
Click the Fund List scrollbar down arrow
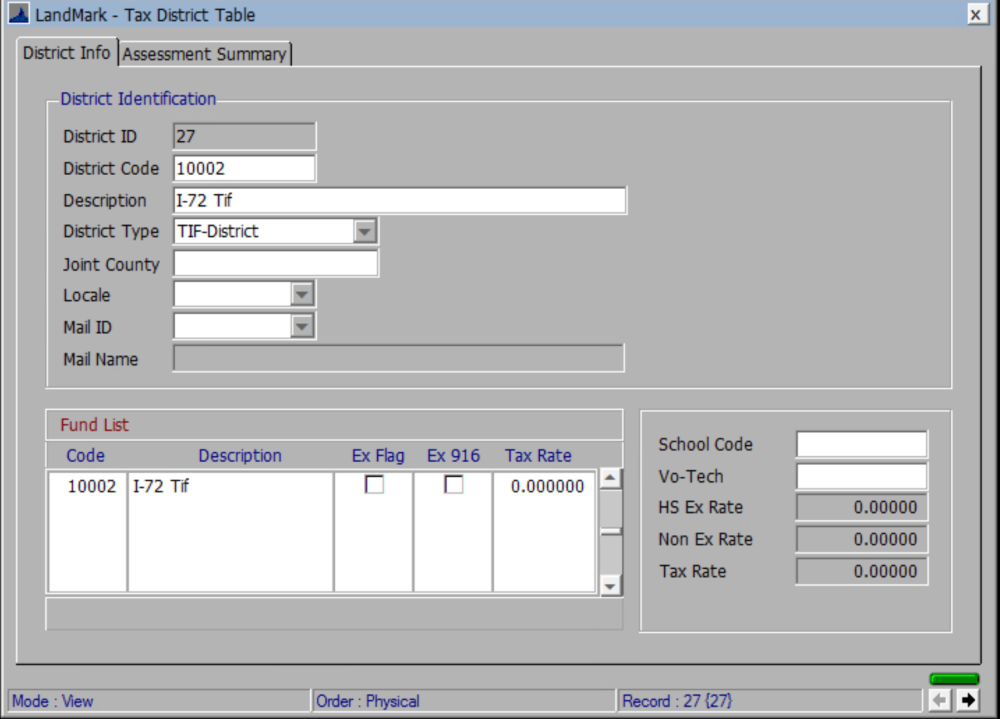(x=611, y=584)
